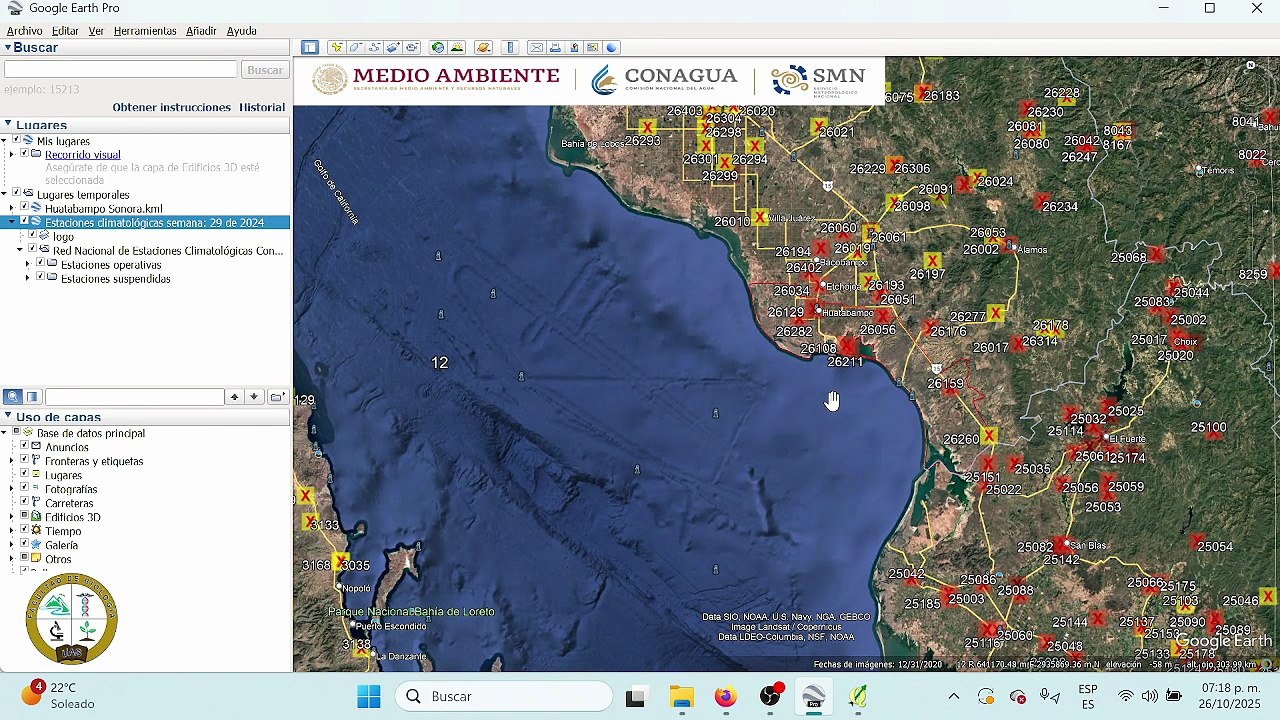1280x720 pixels.
Task: Expand the Fronteras y etiquetas layer
Action: point(12,461)
